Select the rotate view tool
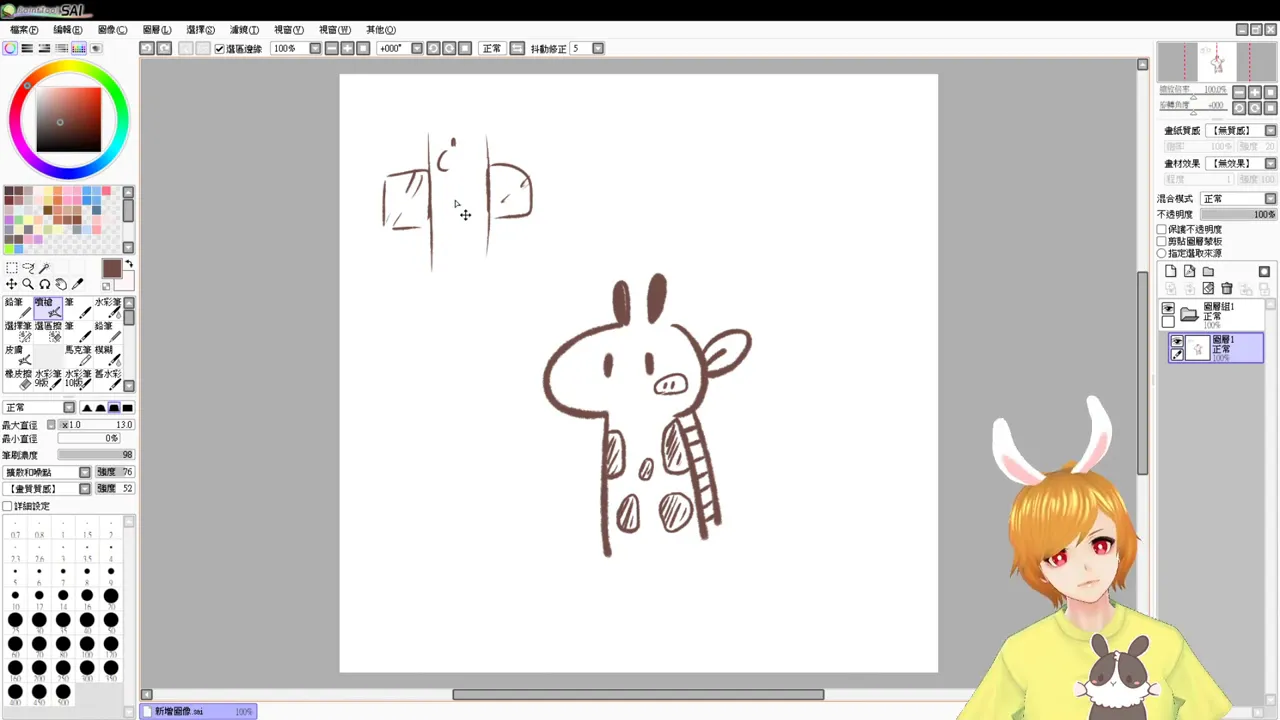The image size is (1280, 720). (45, 284)
